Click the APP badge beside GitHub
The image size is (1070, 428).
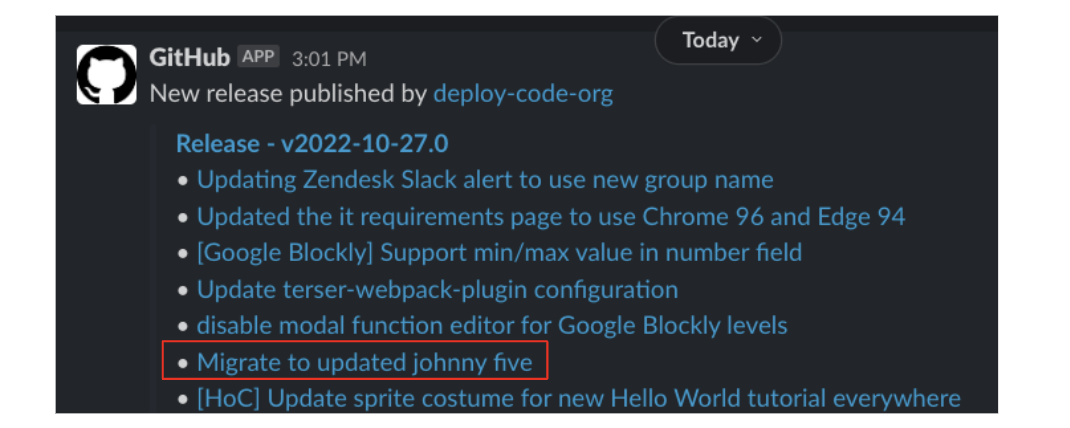point(258,57)
